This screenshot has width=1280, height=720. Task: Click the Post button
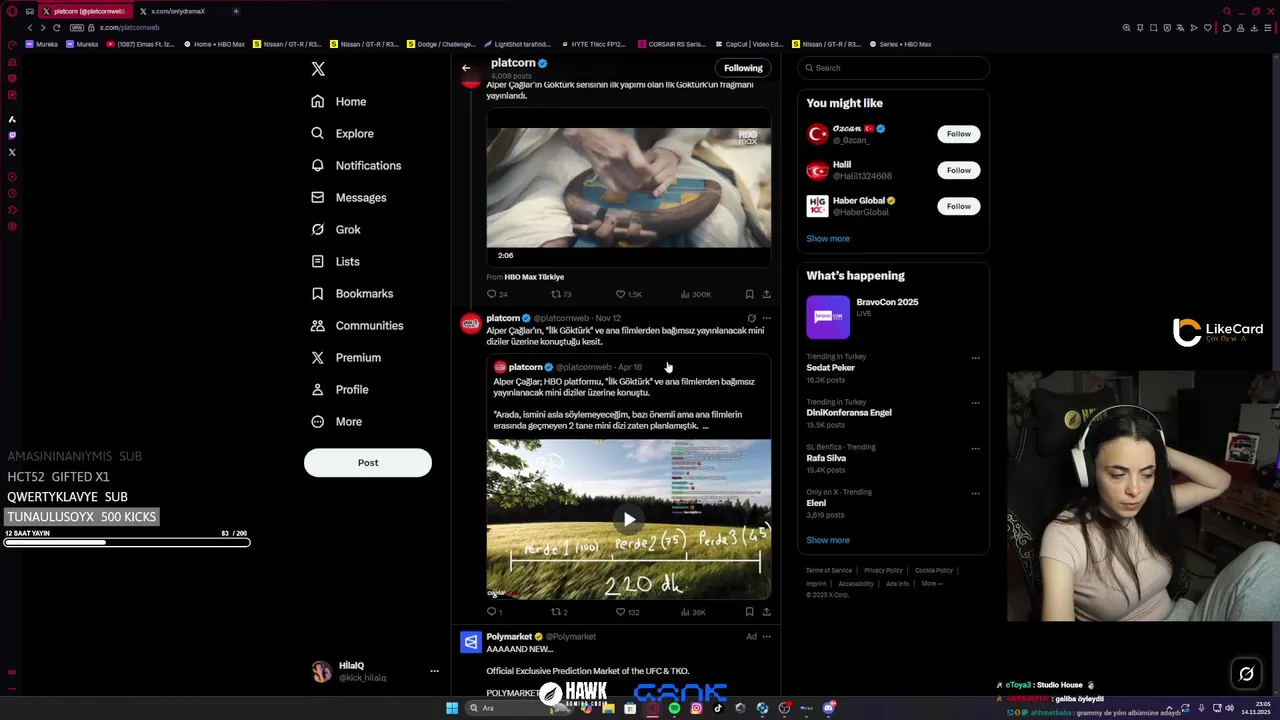point(368,463)
